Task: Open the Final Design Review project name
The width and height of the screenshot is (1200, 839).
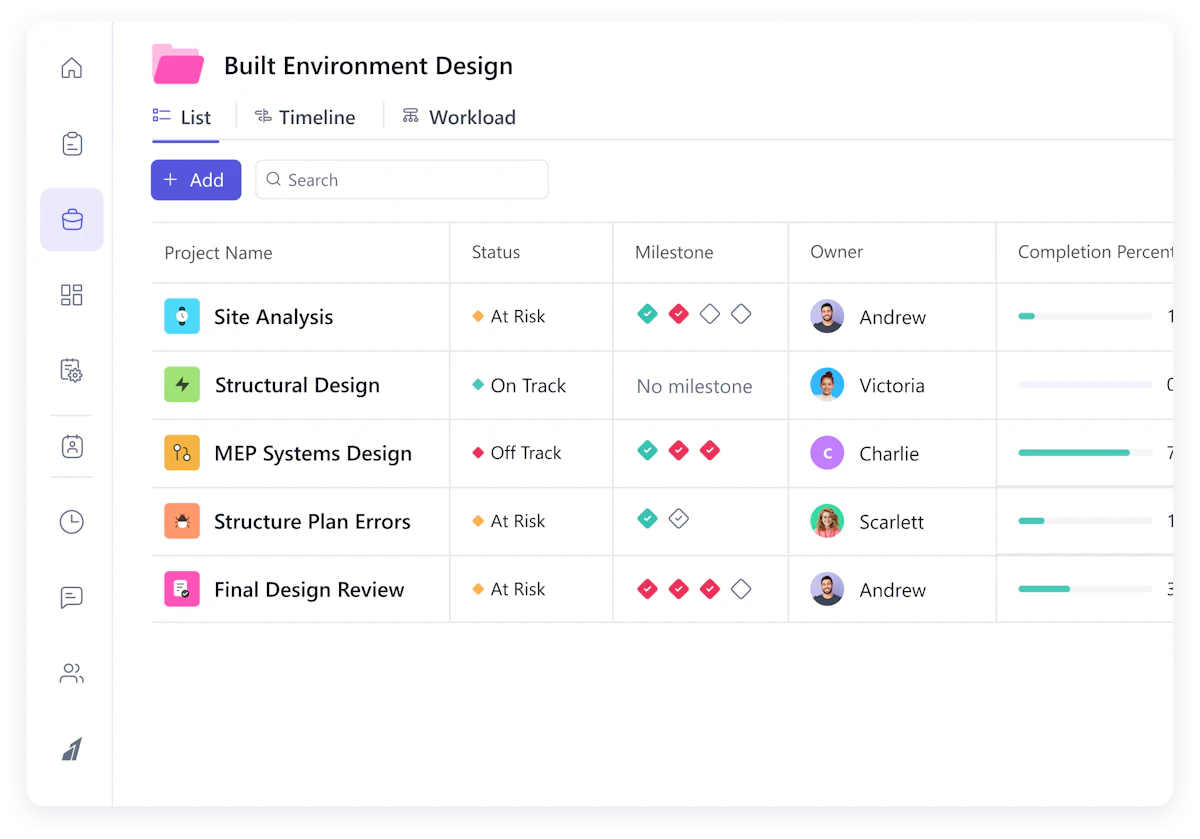Action: (x=309, y=590)
